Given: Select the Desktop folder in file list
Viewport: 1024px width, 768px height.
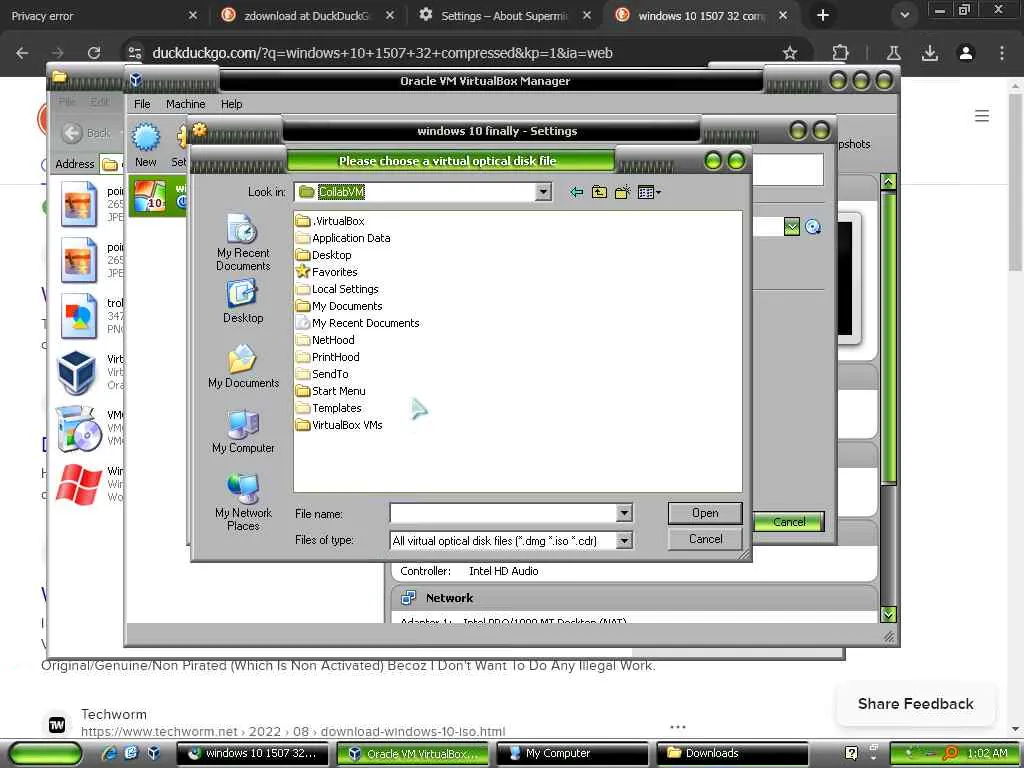Looking at the screenshot, I should (324, 255).
